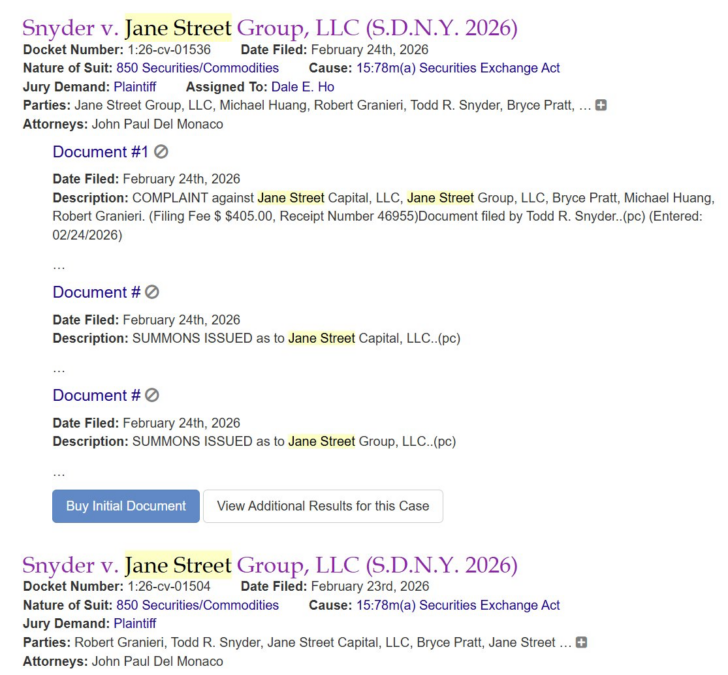Click ellipsis below the Document #1 description
The image size is (728, 675).
pos(59,265)
